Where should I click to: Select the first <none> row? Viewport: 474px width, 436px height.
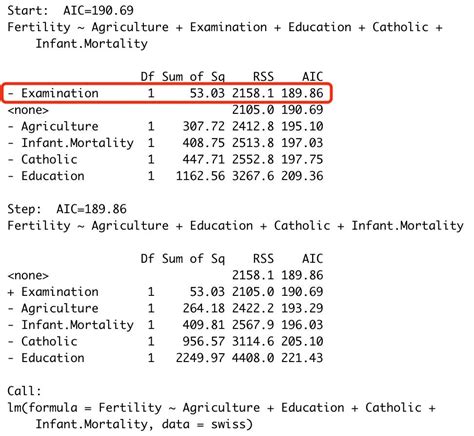(x=166, y=110)
